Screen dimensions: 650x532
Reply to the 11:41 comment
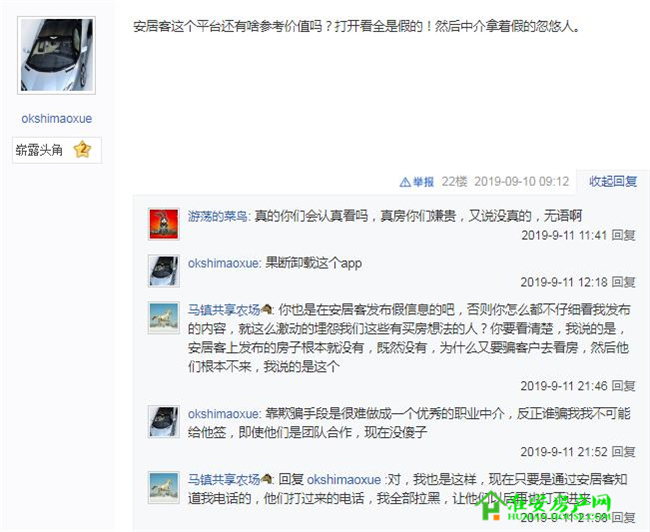pos(623,235)
